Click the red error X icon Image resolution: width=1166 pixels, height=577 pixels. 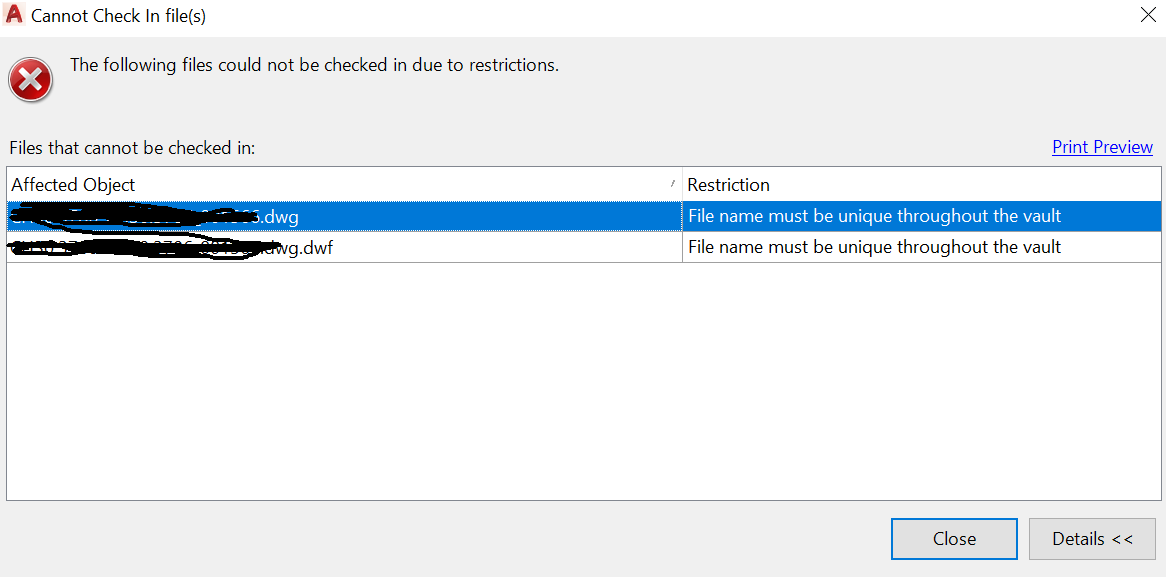tap(31, 79)
